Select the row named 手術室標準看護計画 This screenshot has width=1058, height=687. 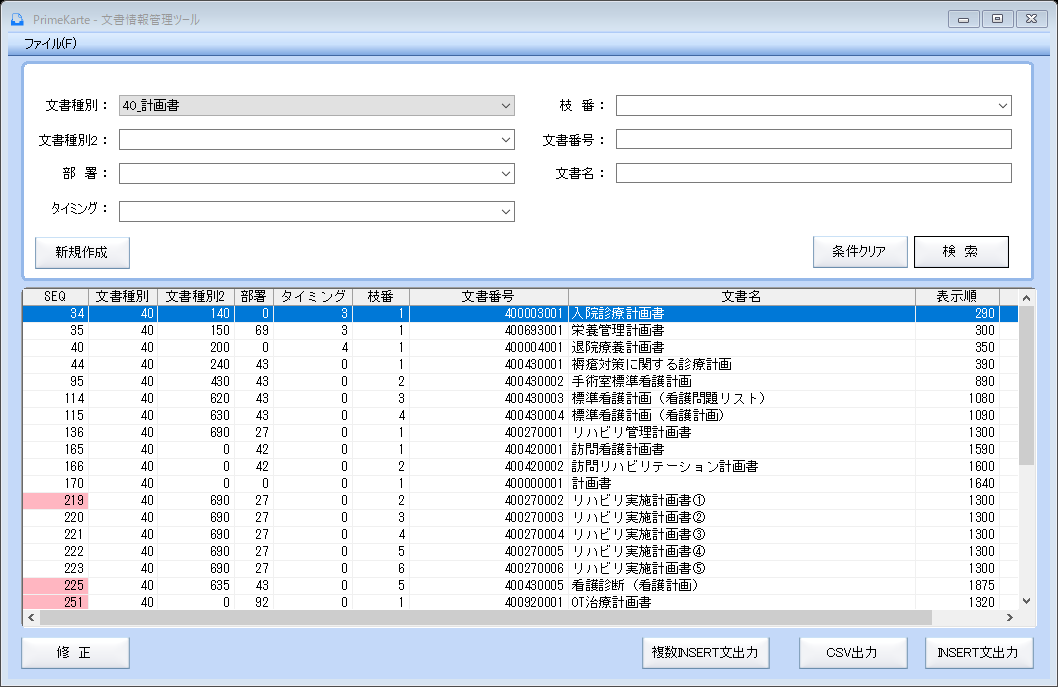tap(520, 381)
